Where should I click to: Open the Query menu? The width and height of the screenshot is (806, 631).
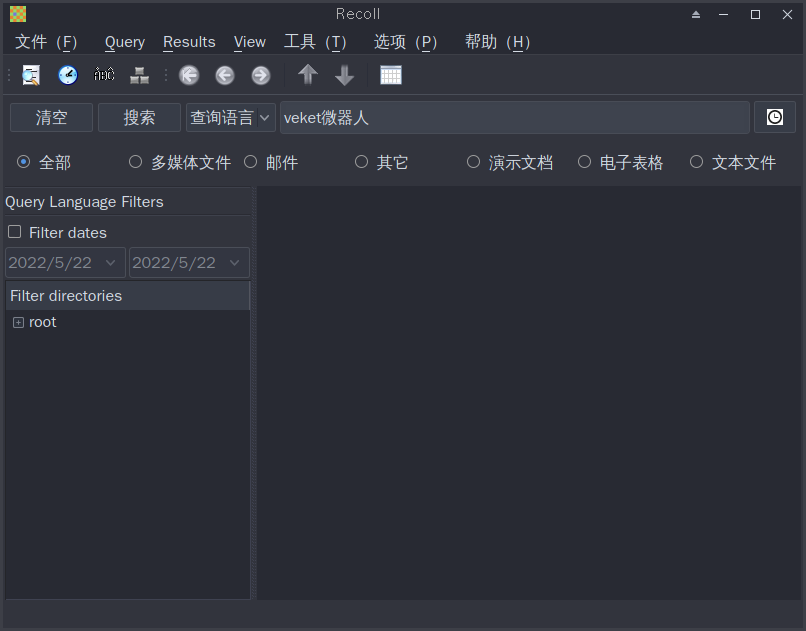coord(125,42)
